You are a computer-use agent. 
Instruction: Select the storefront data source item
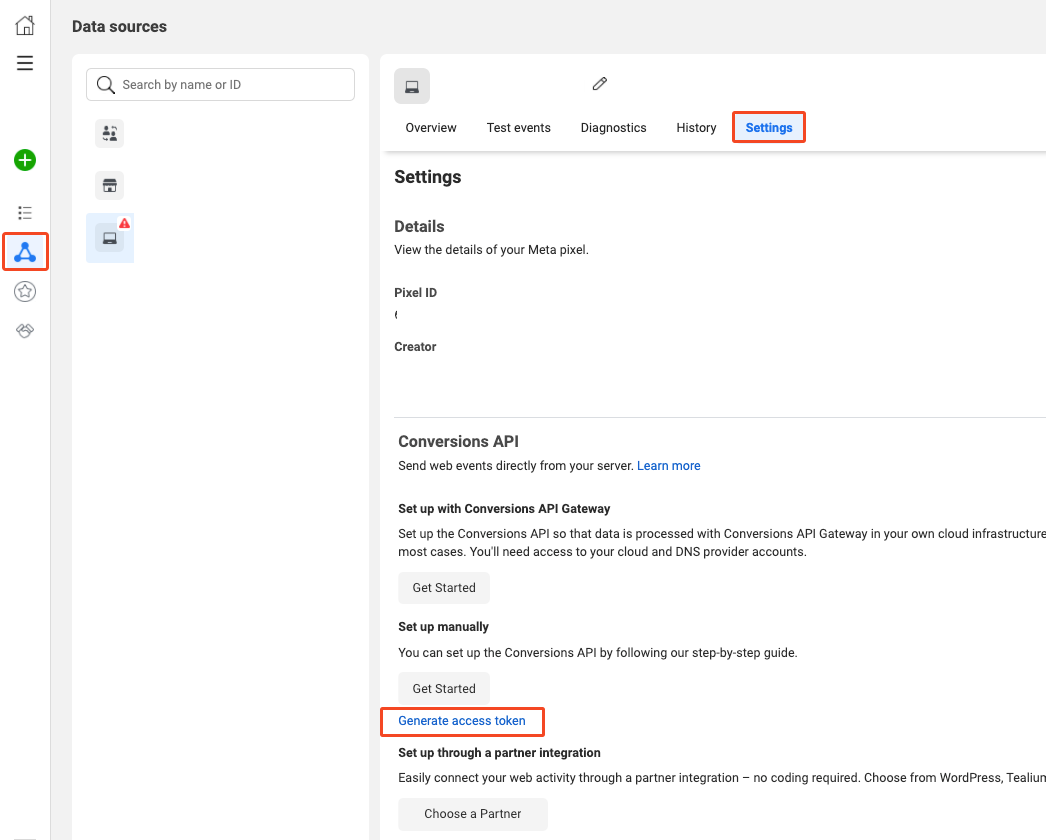(x=110, y=185)
